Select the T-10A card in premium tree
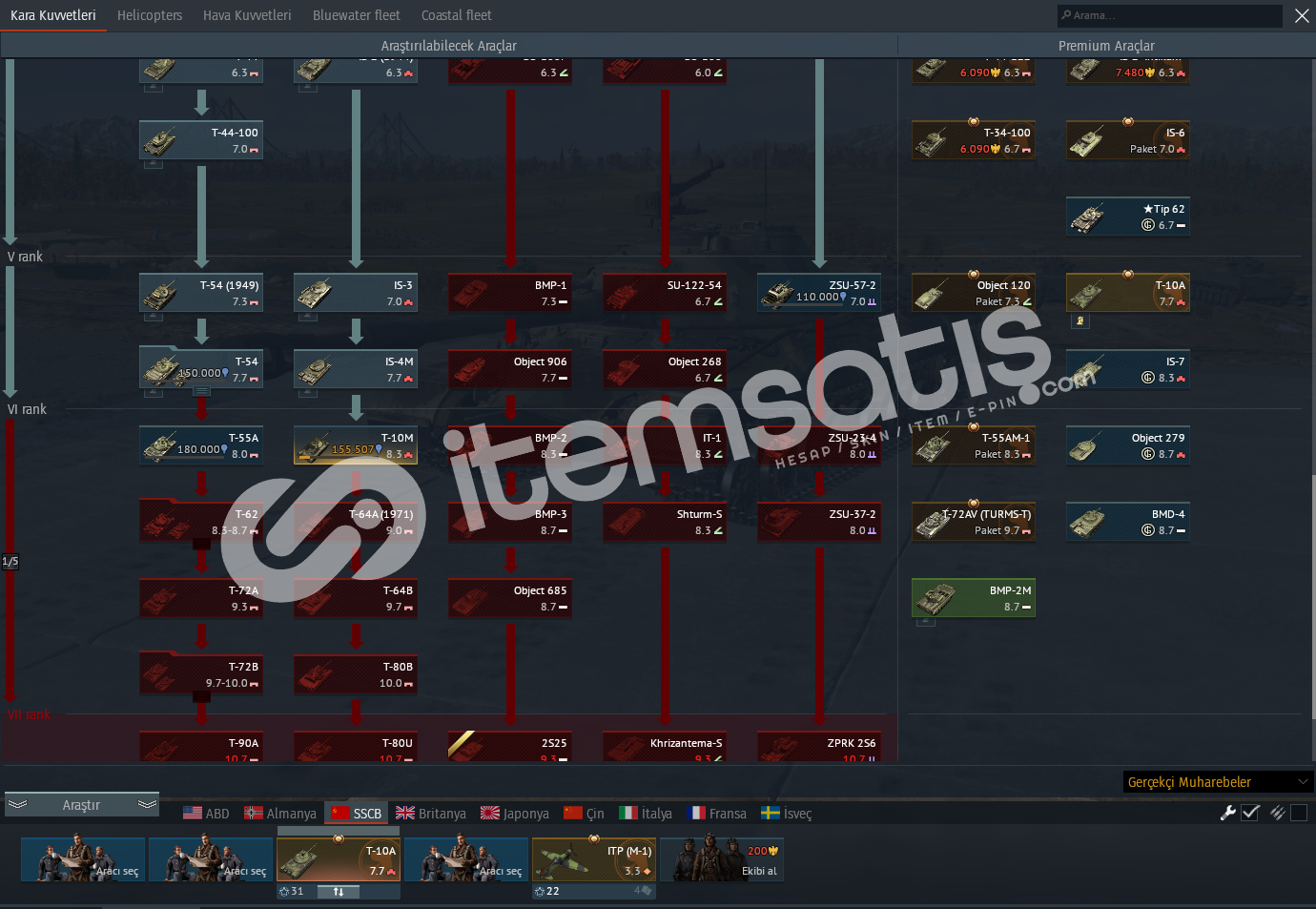This screenshot has height=909, width=1316. (1128, 293)
